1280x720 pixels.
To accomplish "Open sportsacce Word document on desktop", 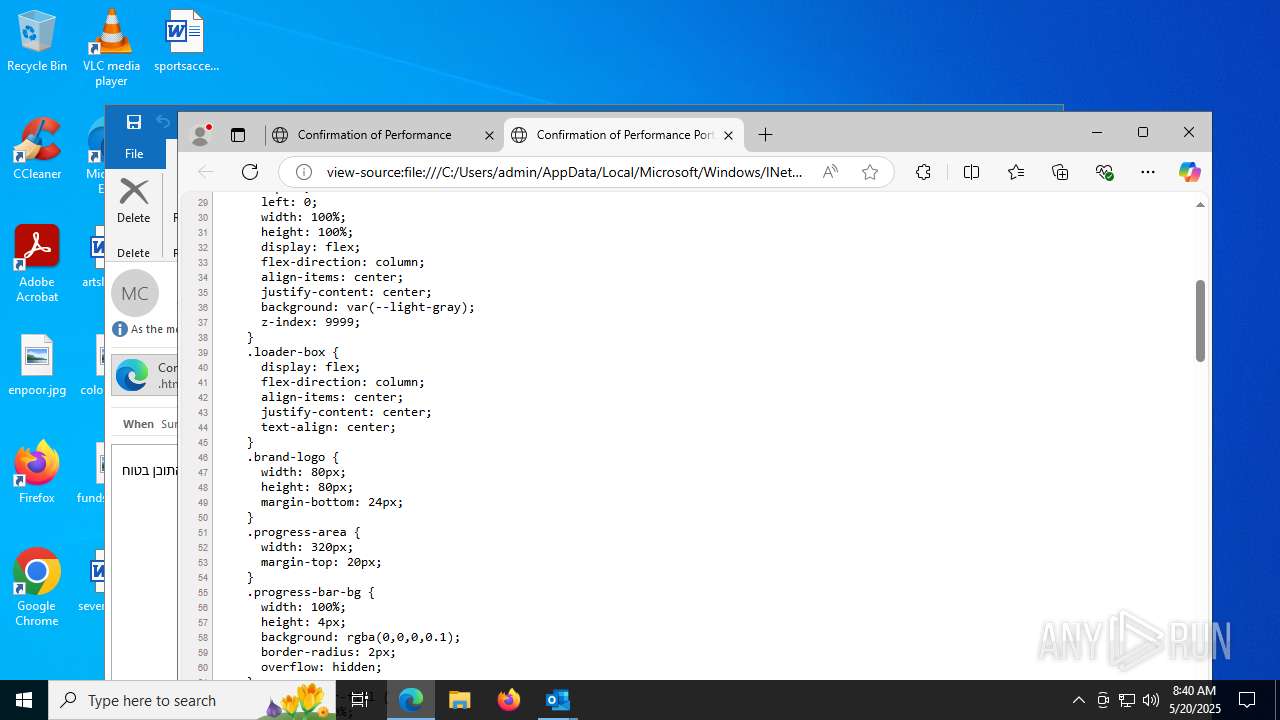I will click(186, 41).
